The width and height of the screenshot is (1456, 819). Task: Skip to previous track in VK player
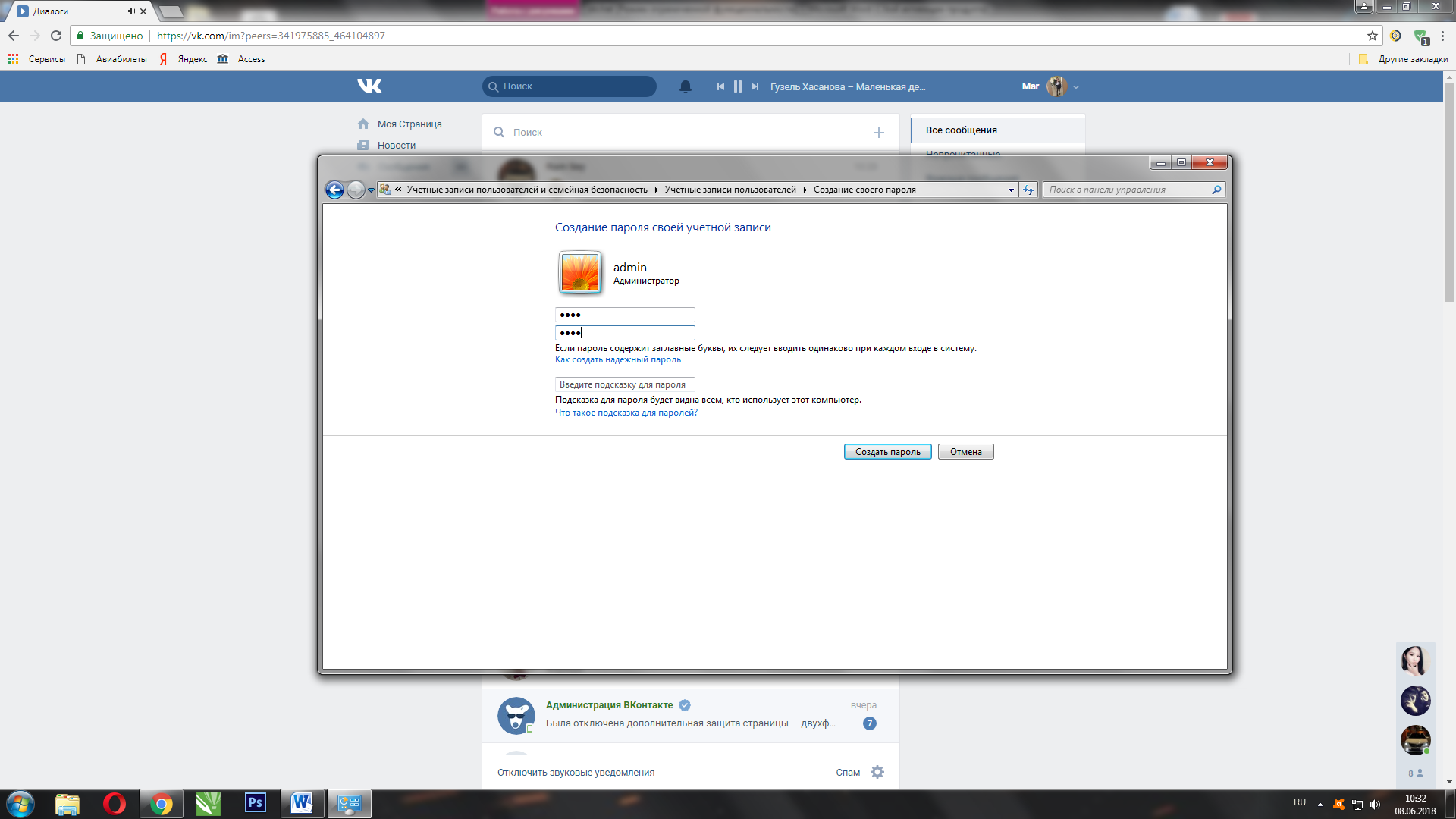(x=720, y=86)
